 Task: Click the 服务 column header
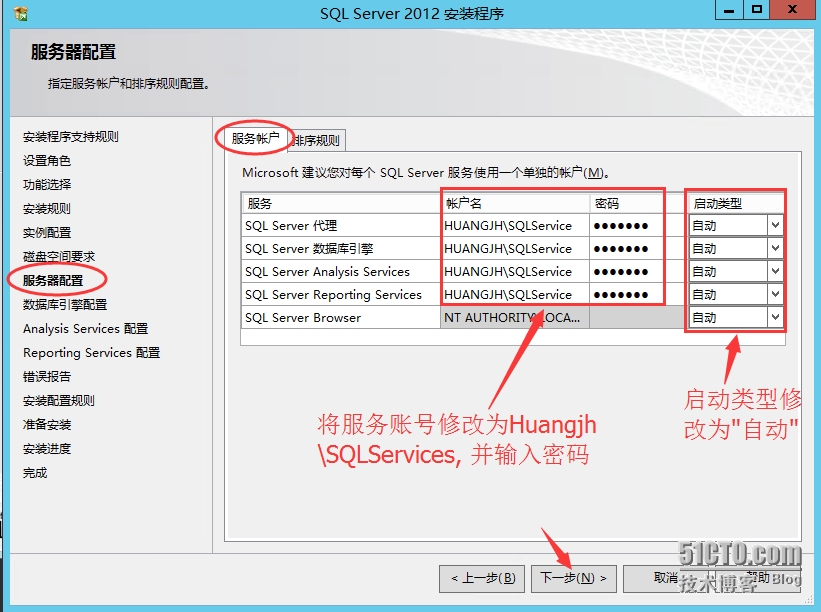[341, 204]
